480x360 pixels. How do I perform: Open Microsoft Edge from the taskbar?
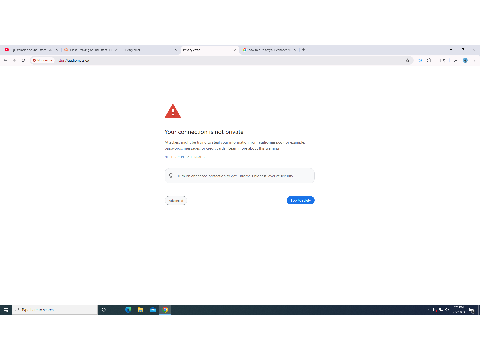point(128,310)
